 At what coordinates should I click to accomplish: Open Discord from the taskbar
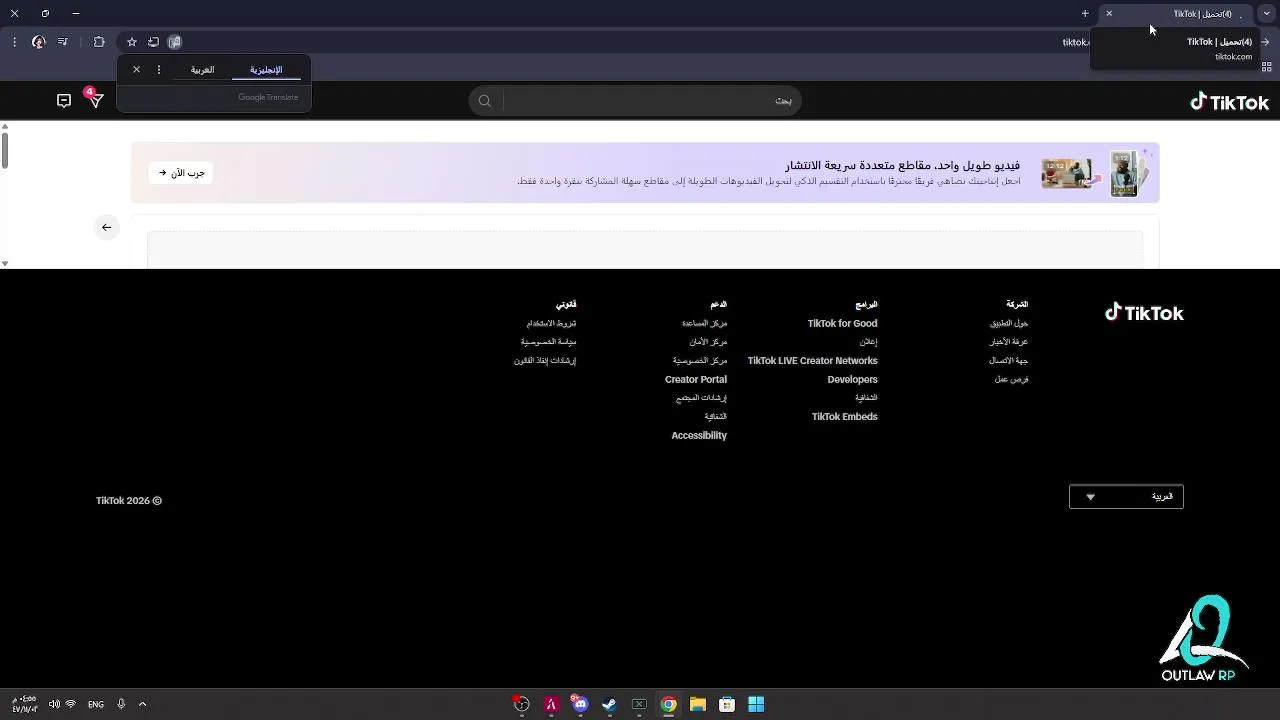coord(579,704)
